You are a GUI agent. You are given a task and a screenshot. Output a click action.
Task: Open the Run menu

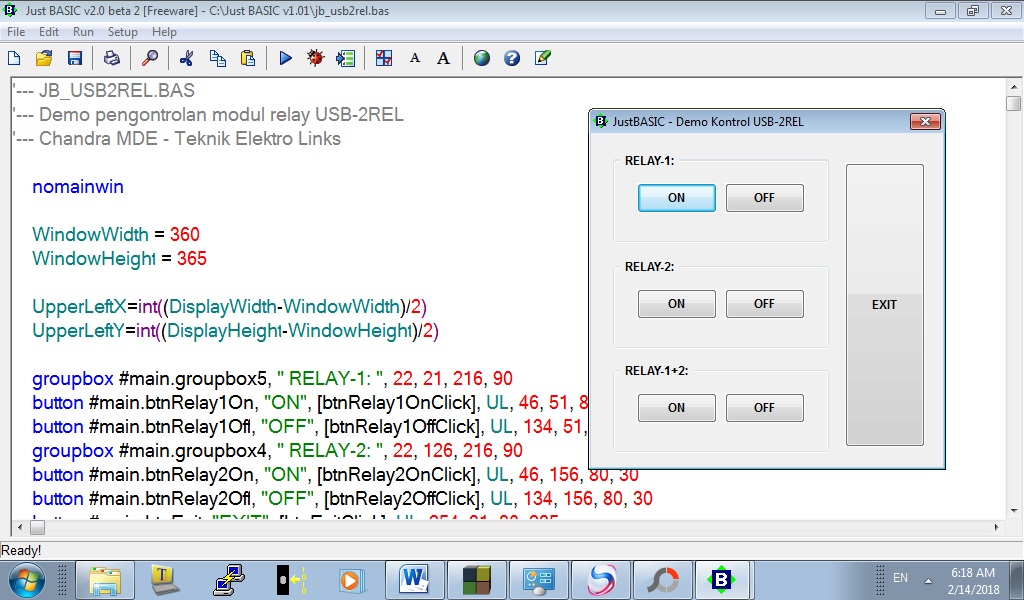coord(83,32)
